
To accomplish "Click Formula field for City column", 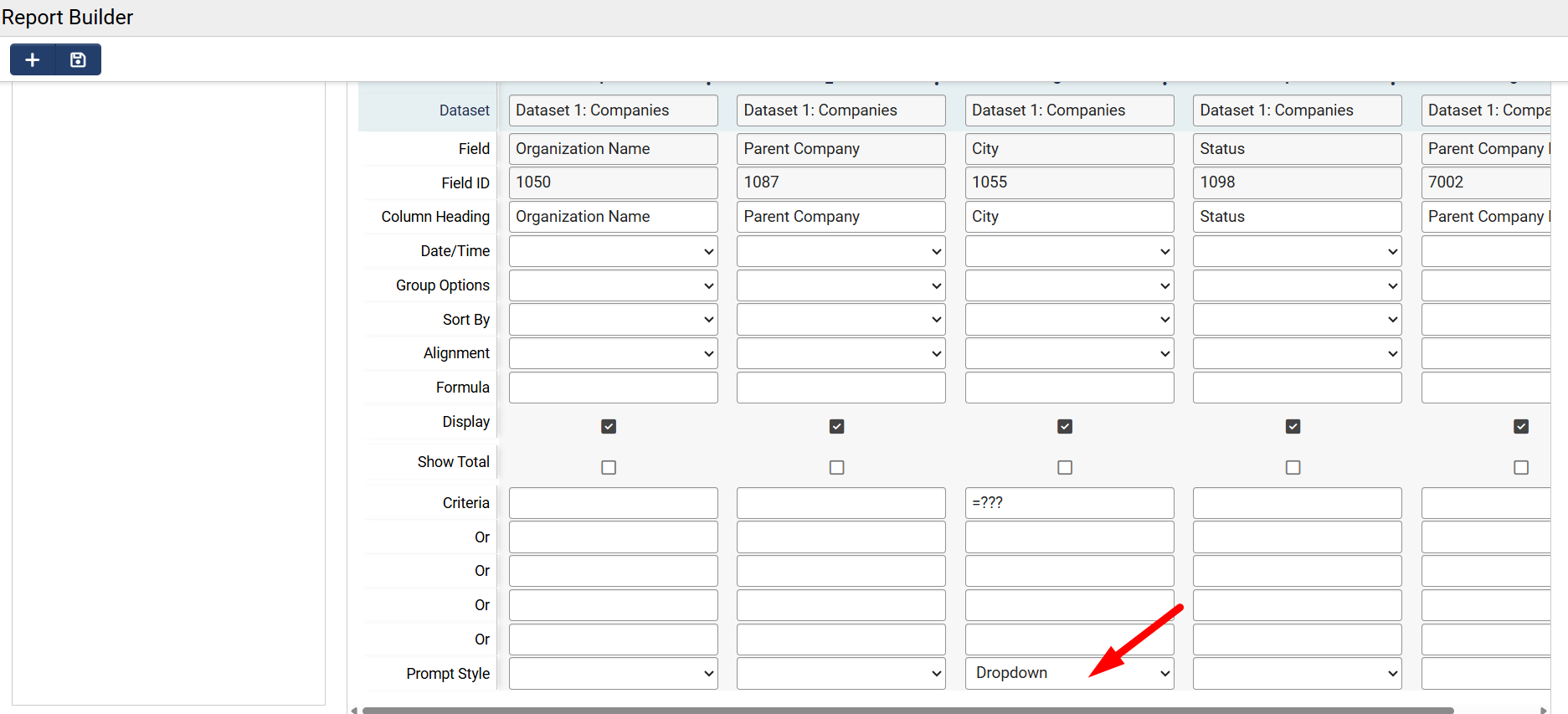I will tap(1069, 388).
